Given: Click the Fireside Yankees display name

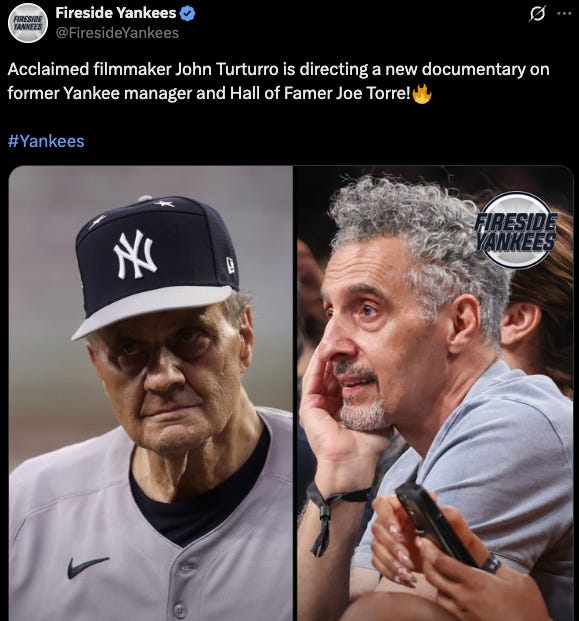Looking at the screenshot, I should pyautogui.click(x=116, y=13).
